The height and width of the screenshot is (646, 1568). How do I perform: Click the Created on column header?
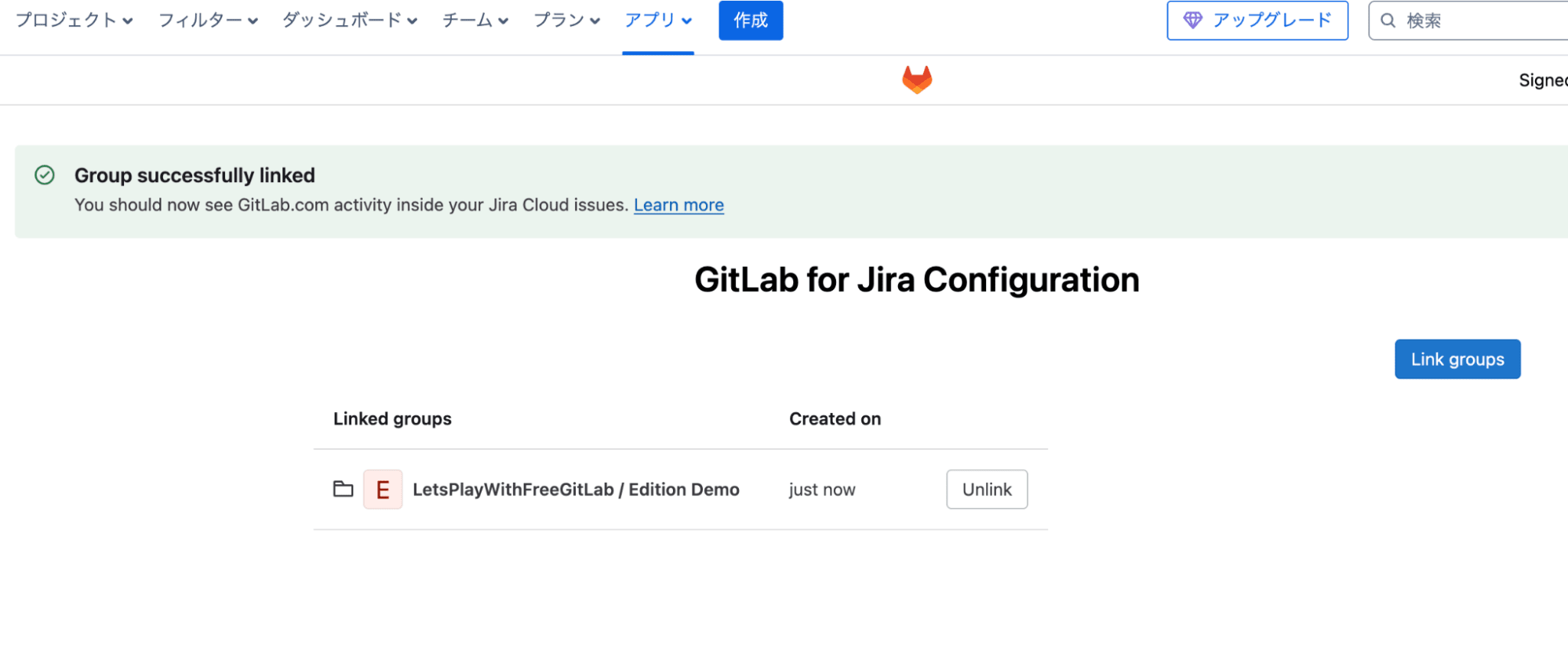[835, 418]
